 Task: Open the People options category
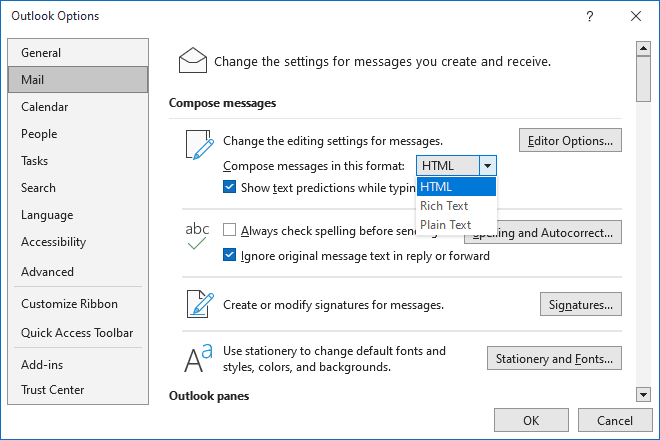(x=78, y=133)
